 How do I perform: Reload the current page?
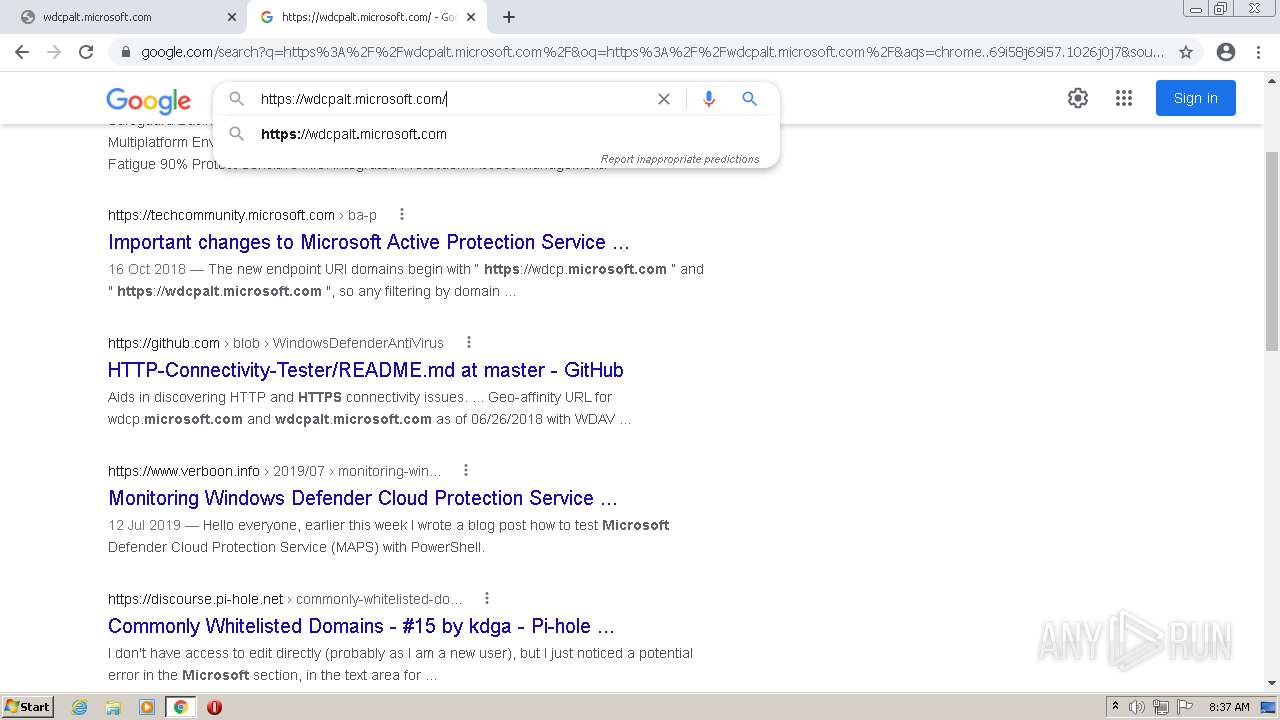click(86, 52)
